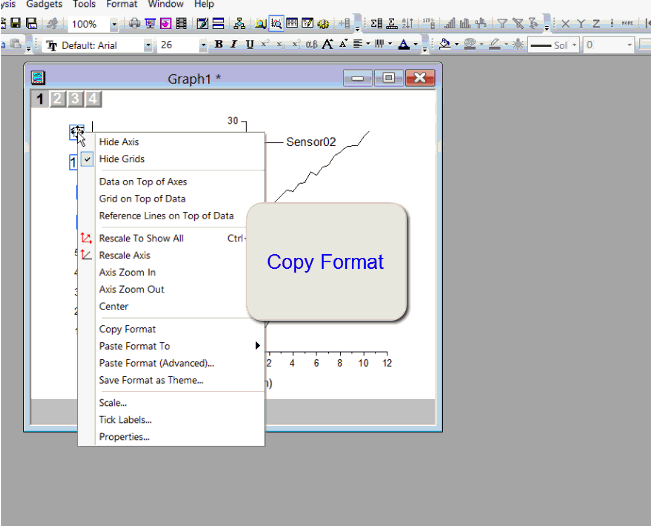Open the Window menu
Viewport: 659px width, 526px height.
(166, 4)
